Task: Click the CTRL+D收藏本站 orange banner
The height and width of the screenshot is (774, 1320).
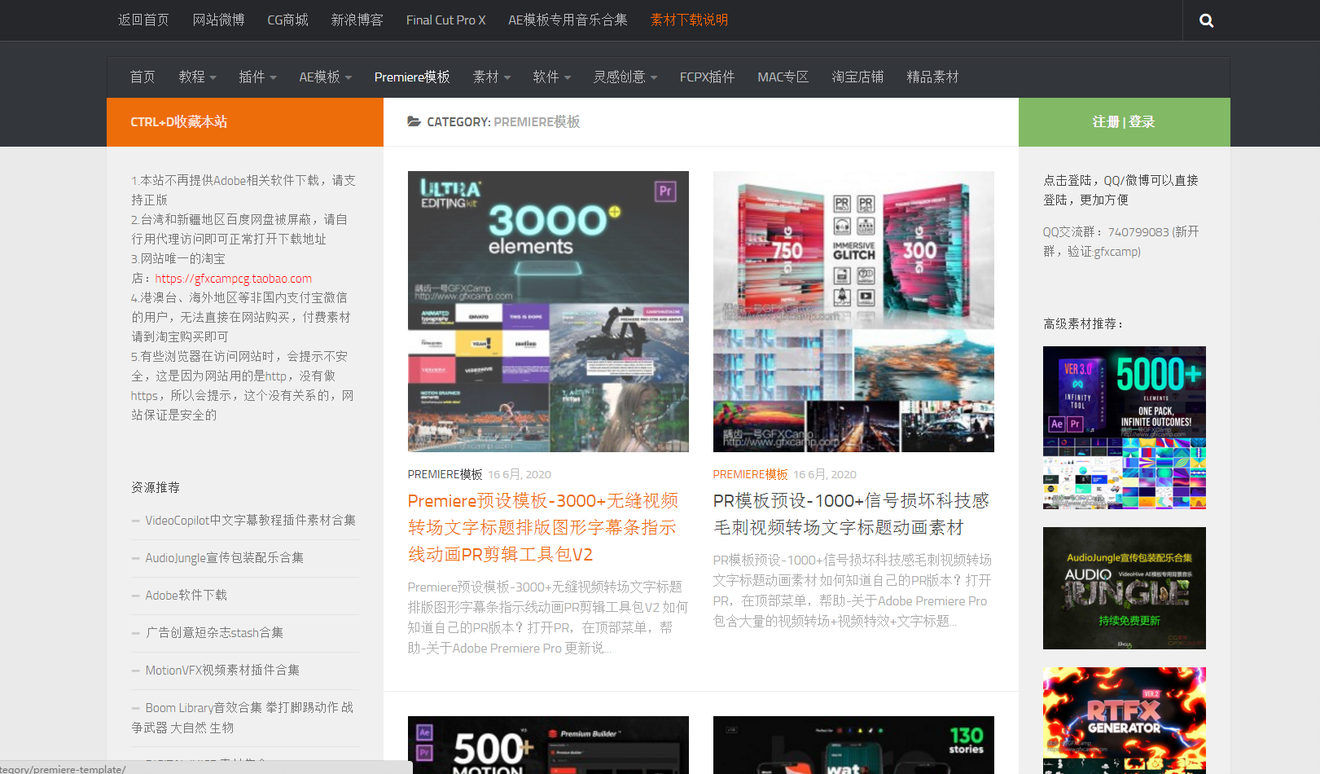Action: tap(245, 122)
